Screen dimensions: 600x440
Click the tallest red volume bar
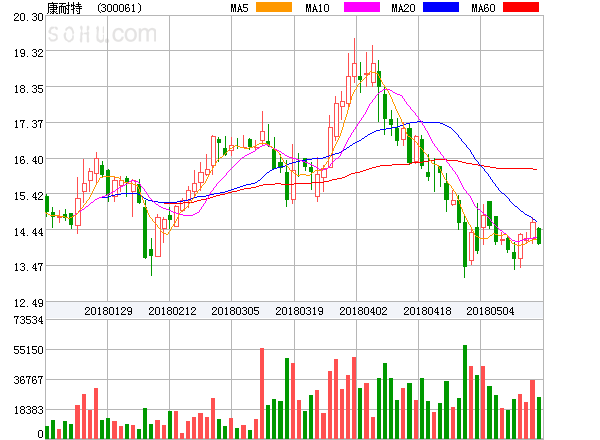coord(262,393)
